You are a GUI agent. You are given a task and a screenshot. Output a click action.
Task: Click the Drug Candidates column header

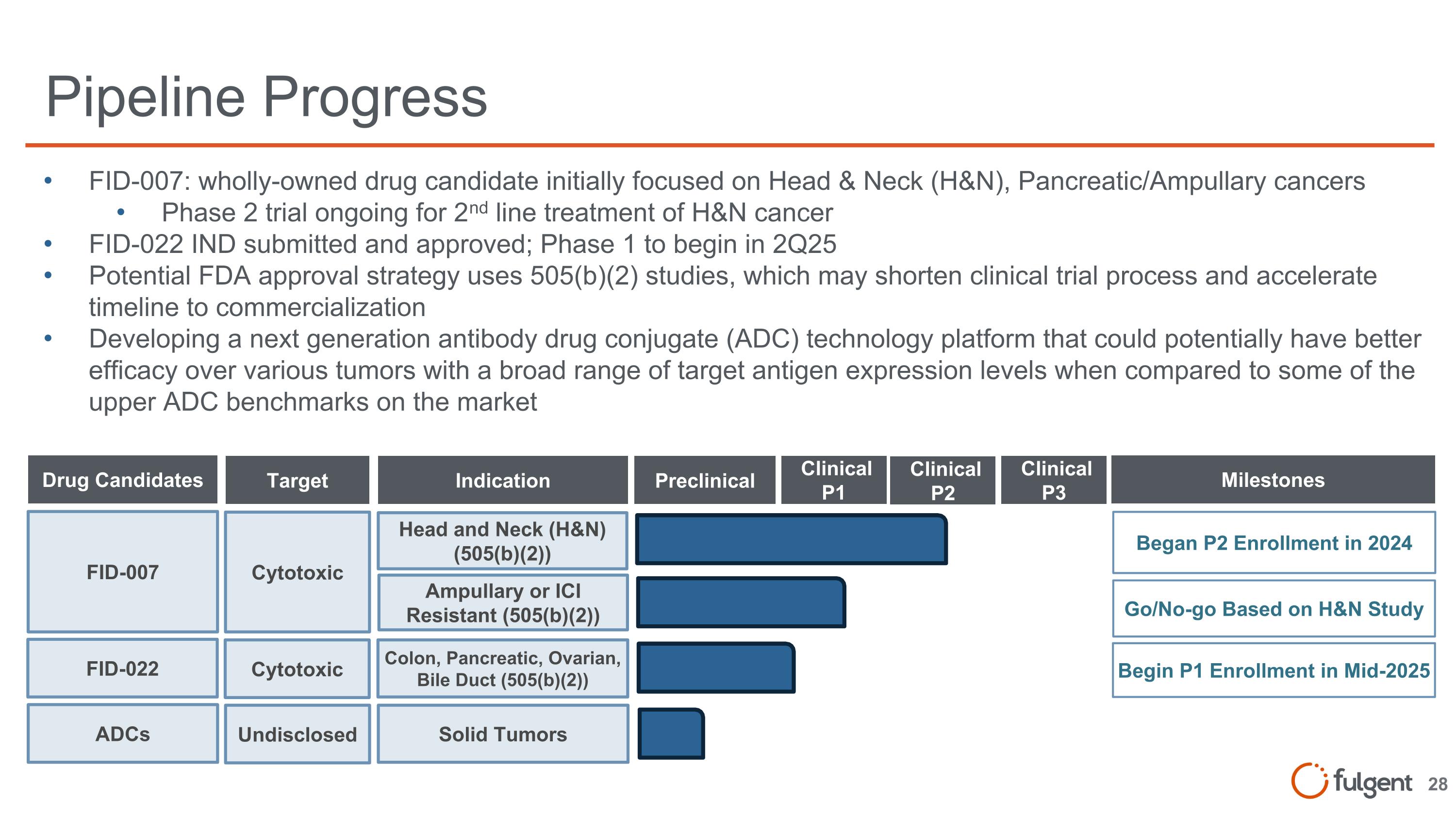123,480
